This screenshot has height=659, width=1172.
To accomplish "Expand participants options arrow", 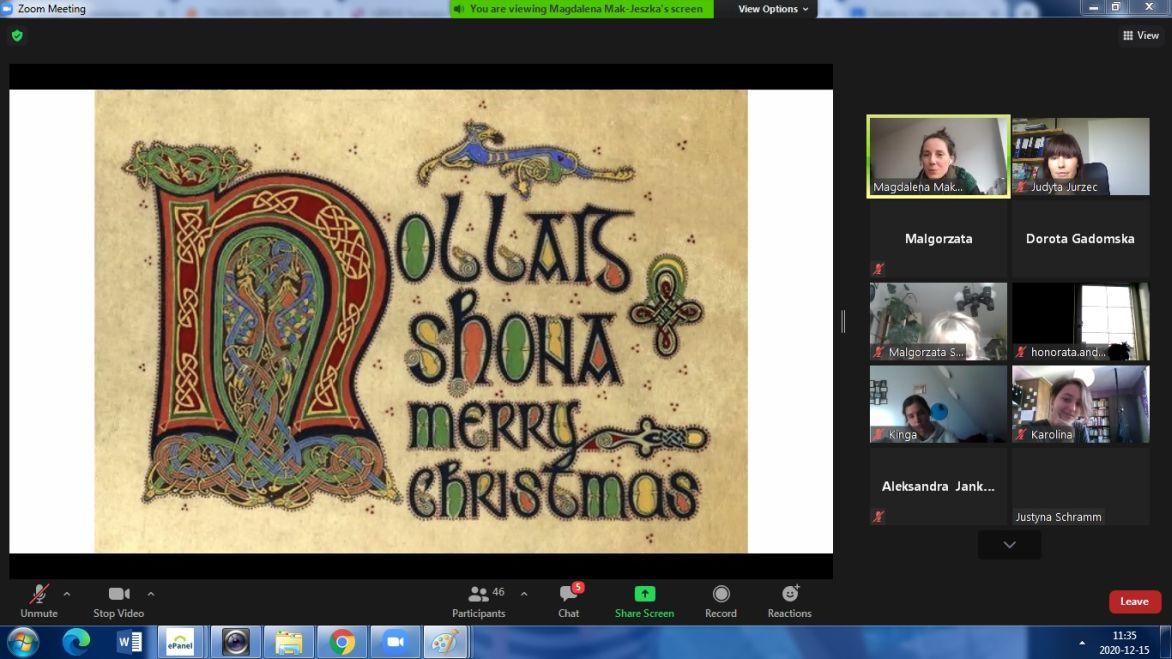I will tap(524, 594).
